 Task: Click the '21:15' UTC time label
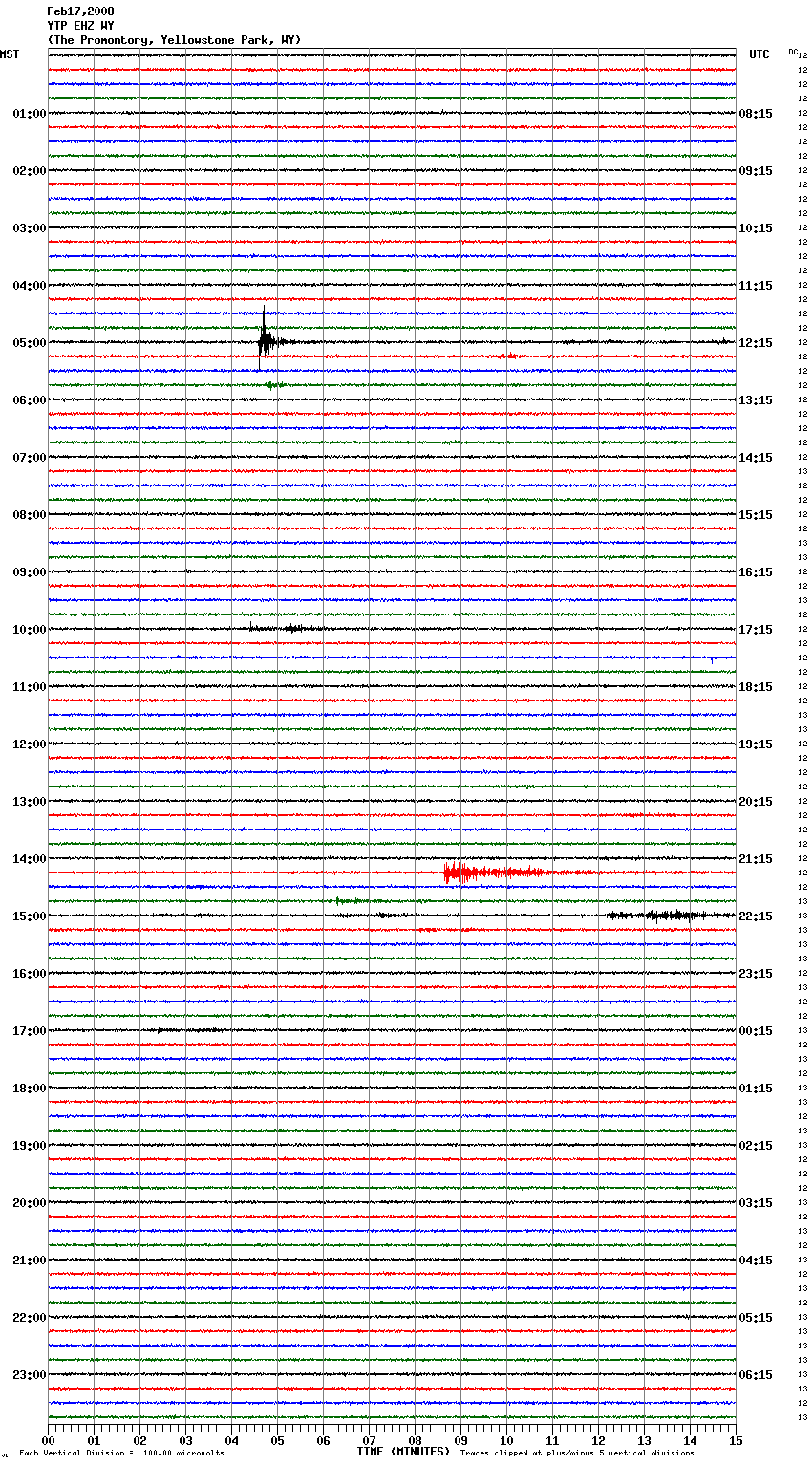pyautogui.click(x=756, y=859)
